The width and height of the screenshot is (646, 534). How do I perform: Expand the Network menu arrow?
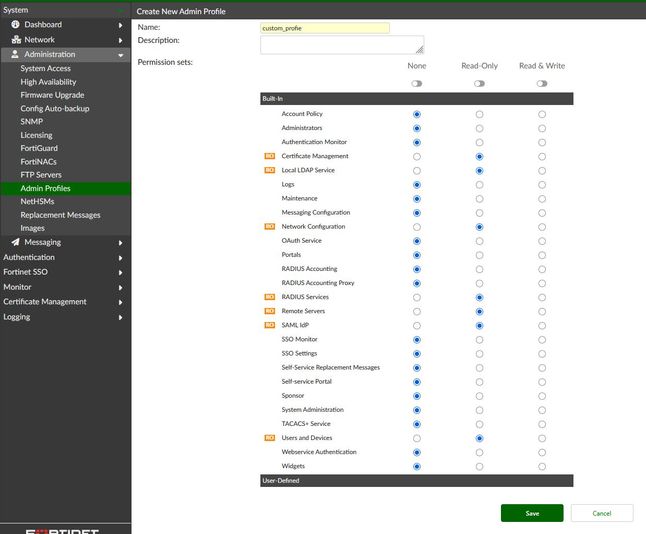(x=120, y=40)
